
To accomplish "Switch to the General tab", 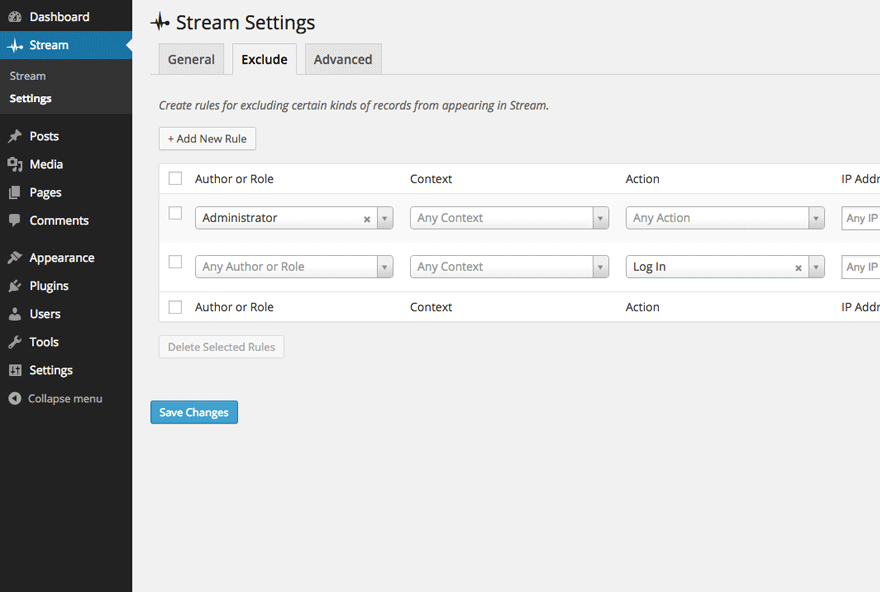I will (191, 59).
